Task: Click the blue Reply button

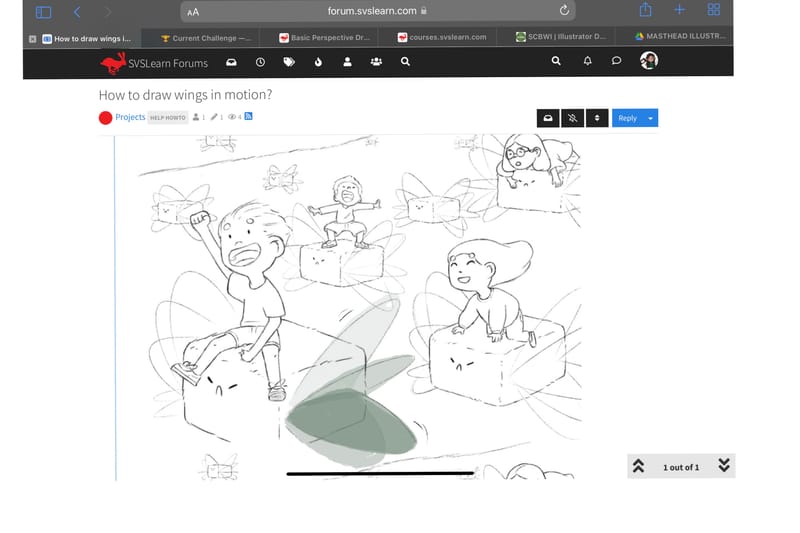Action: pos(627,118)
